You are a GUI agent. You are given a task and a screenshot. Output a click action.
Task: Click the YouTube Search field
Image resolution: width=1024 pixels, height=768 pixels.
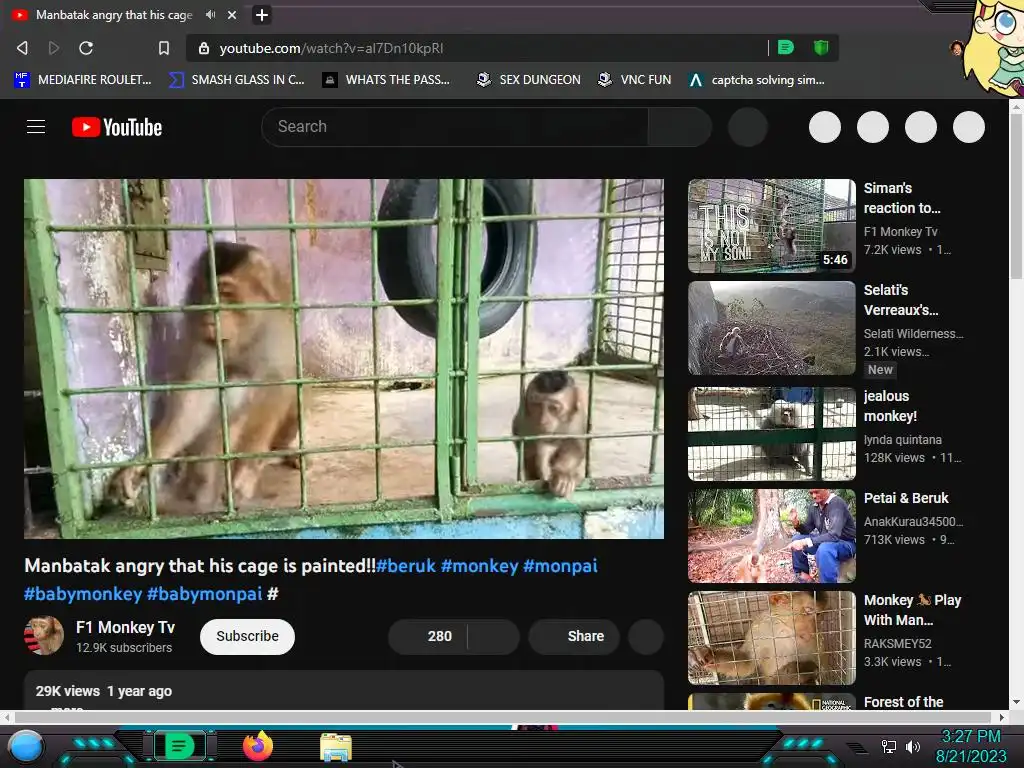click(455, 127)
